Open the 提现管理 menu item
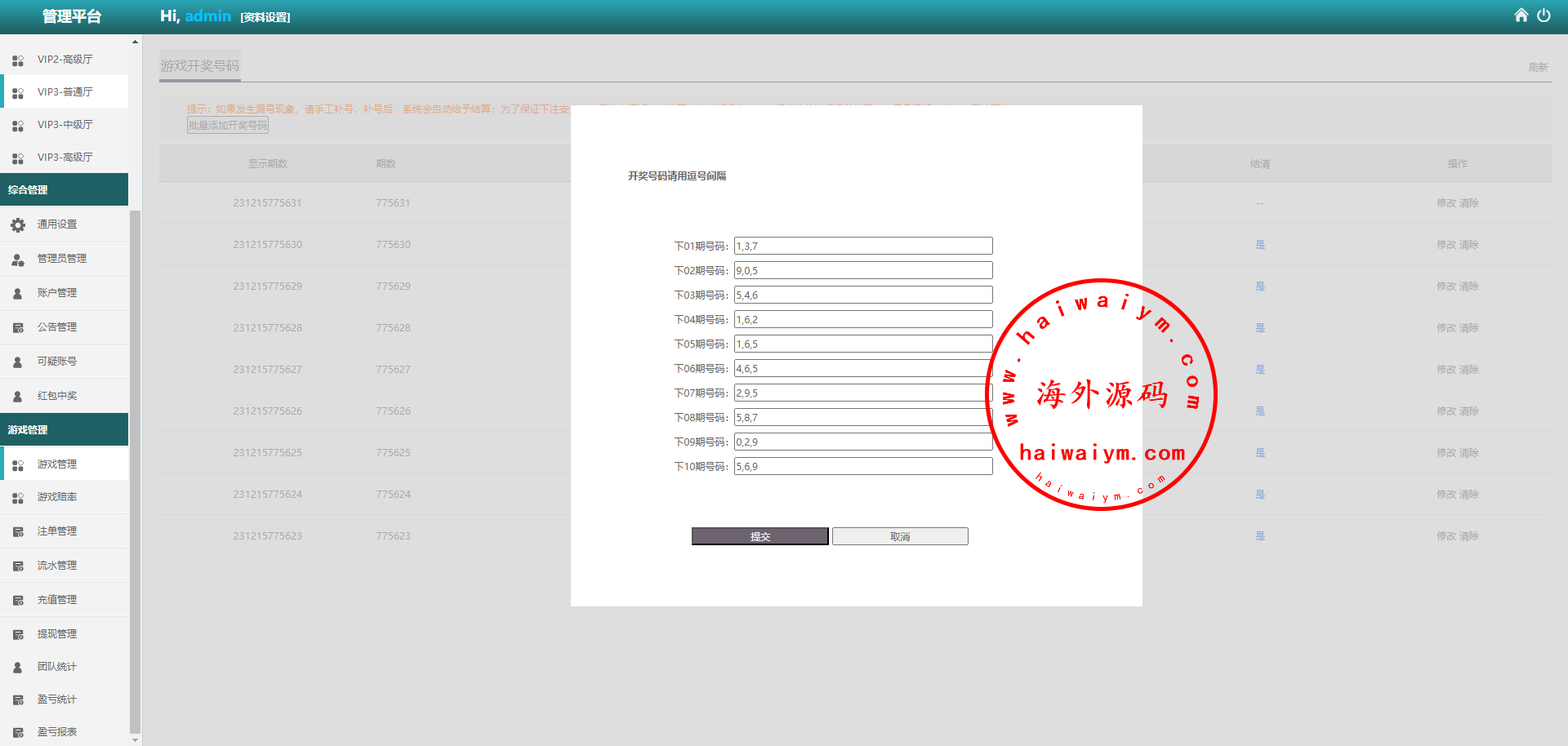Screen dimensions: 1568x746 [56, 634]
